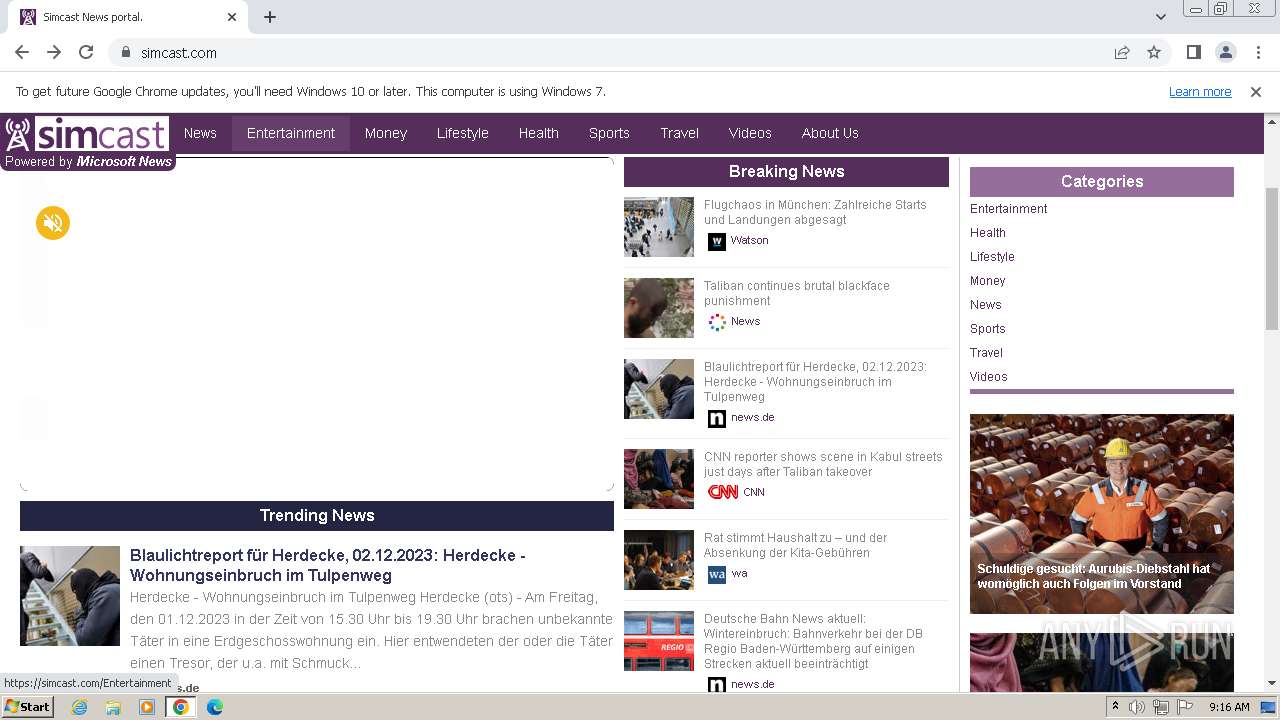Open CNN reporter Kabul streets headline

(x=823, y=464)
